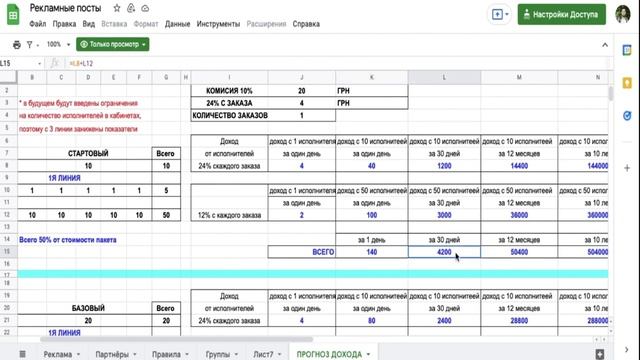
Task: Click the document title Рекламные посты
Action: 65,8
